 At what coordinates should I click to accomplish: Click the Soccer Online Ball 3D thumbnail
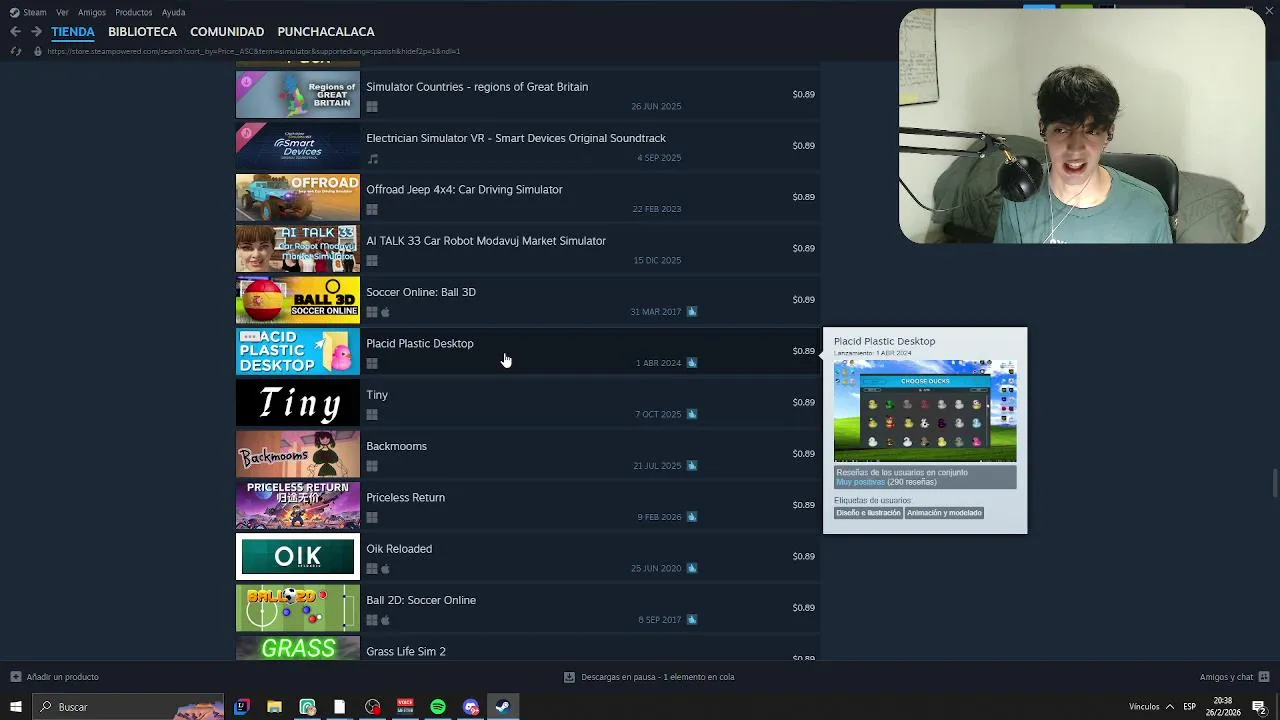click(x=298, y=300)
